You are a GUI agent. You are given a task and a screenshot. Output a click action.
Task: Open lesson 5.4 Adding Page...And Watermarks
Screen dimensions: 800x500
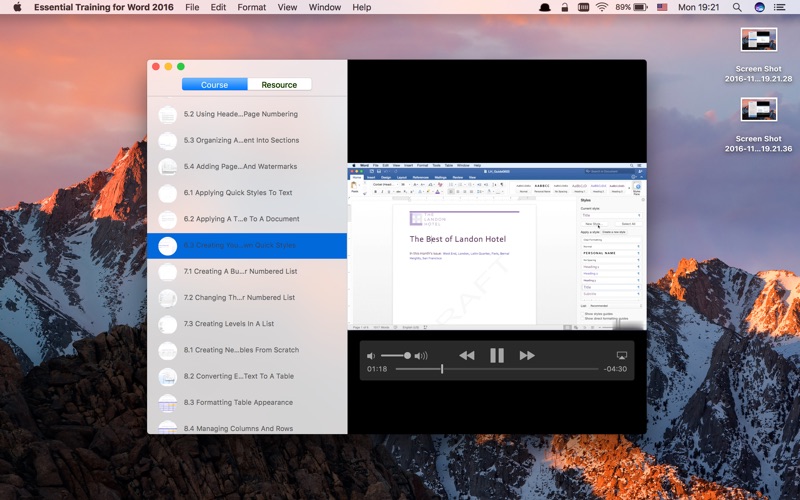[x=247, y=166]
